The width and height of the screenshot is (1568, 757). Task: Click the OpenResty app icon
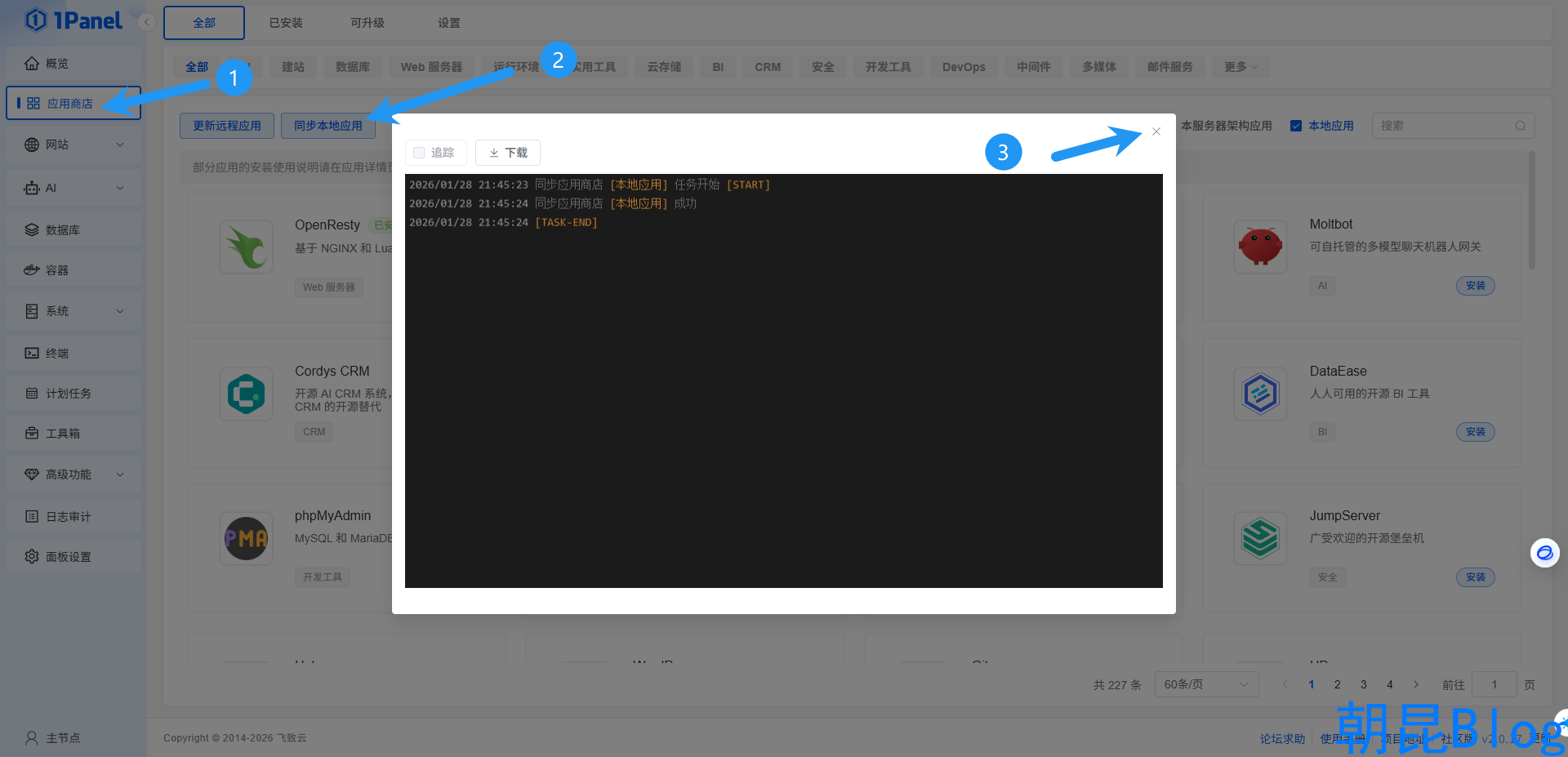point(246,247)
